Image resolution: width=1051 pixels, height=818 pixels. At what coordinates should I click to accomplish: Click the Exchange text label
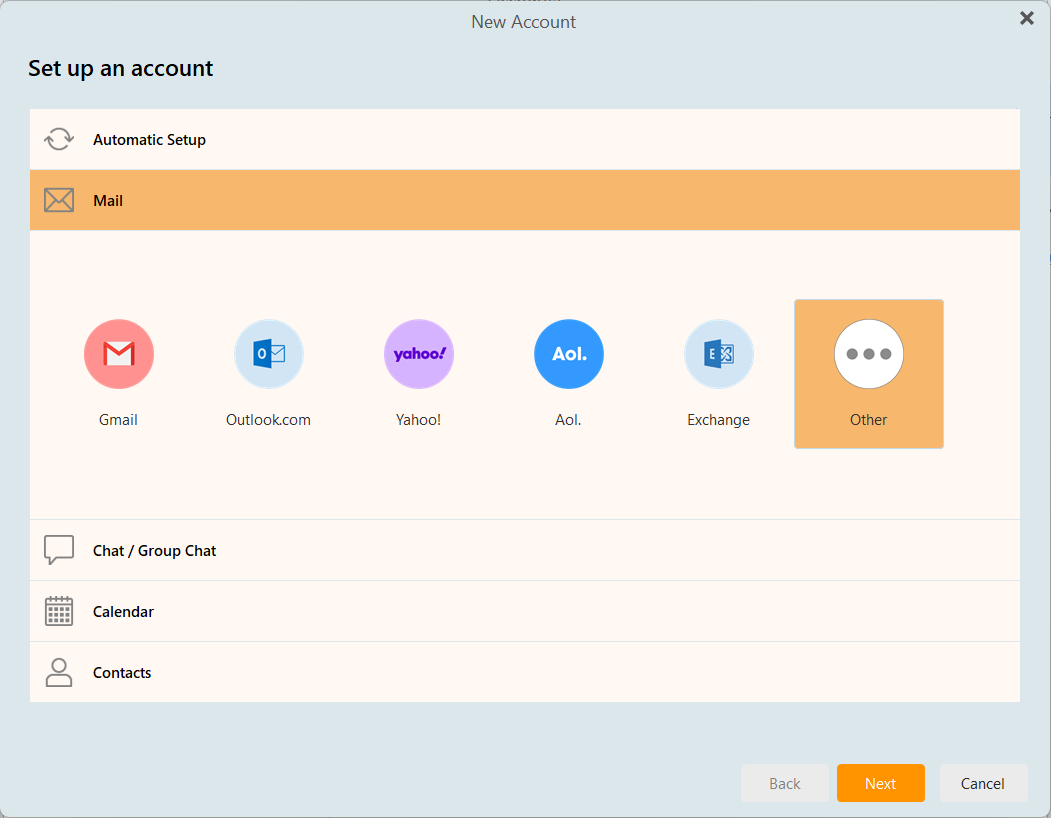[x=719, y=420]
